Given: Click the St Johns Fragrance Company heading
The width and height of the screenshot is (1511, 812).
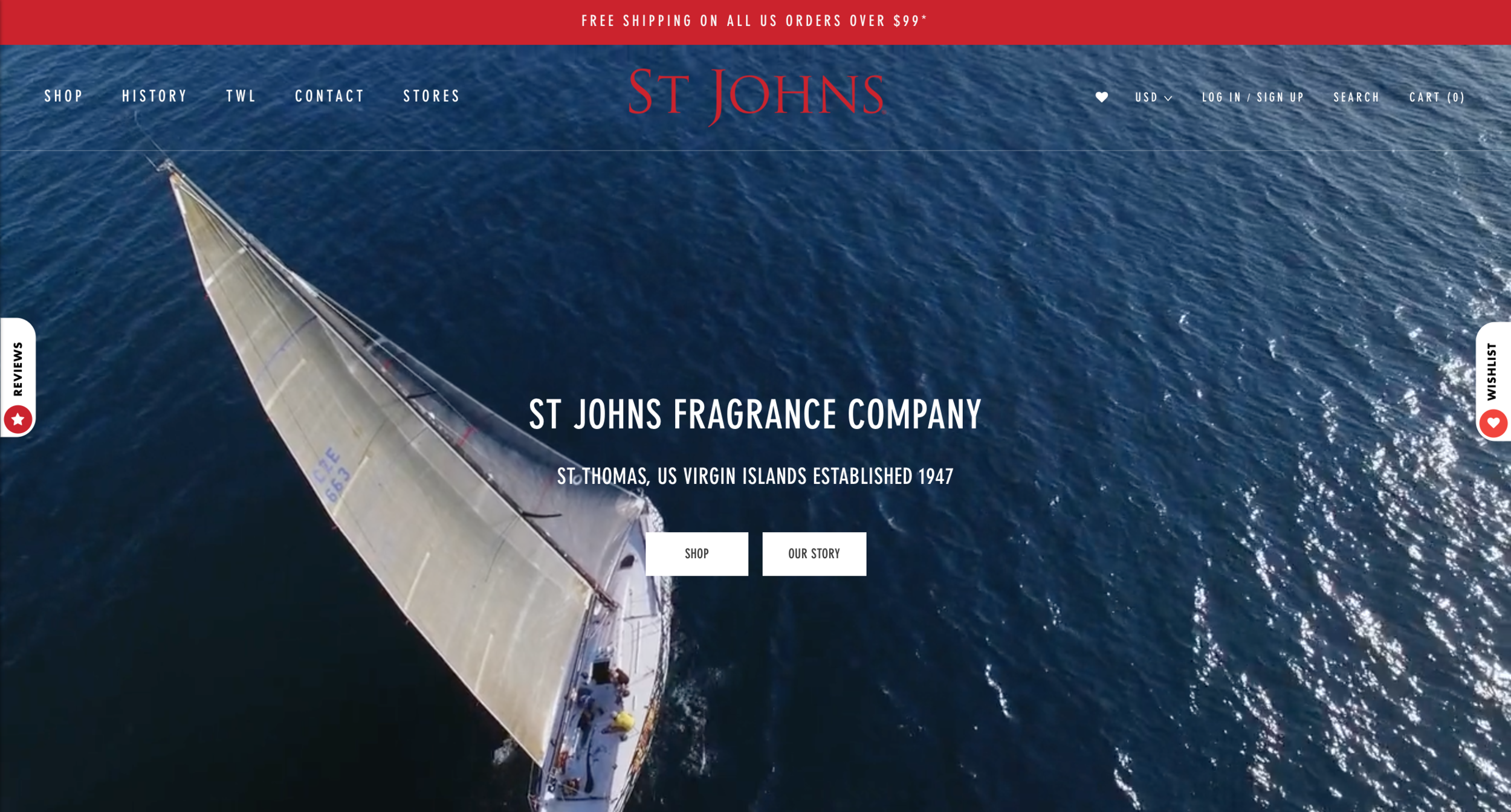Looking at the screenshot, I should coord(755,414).
